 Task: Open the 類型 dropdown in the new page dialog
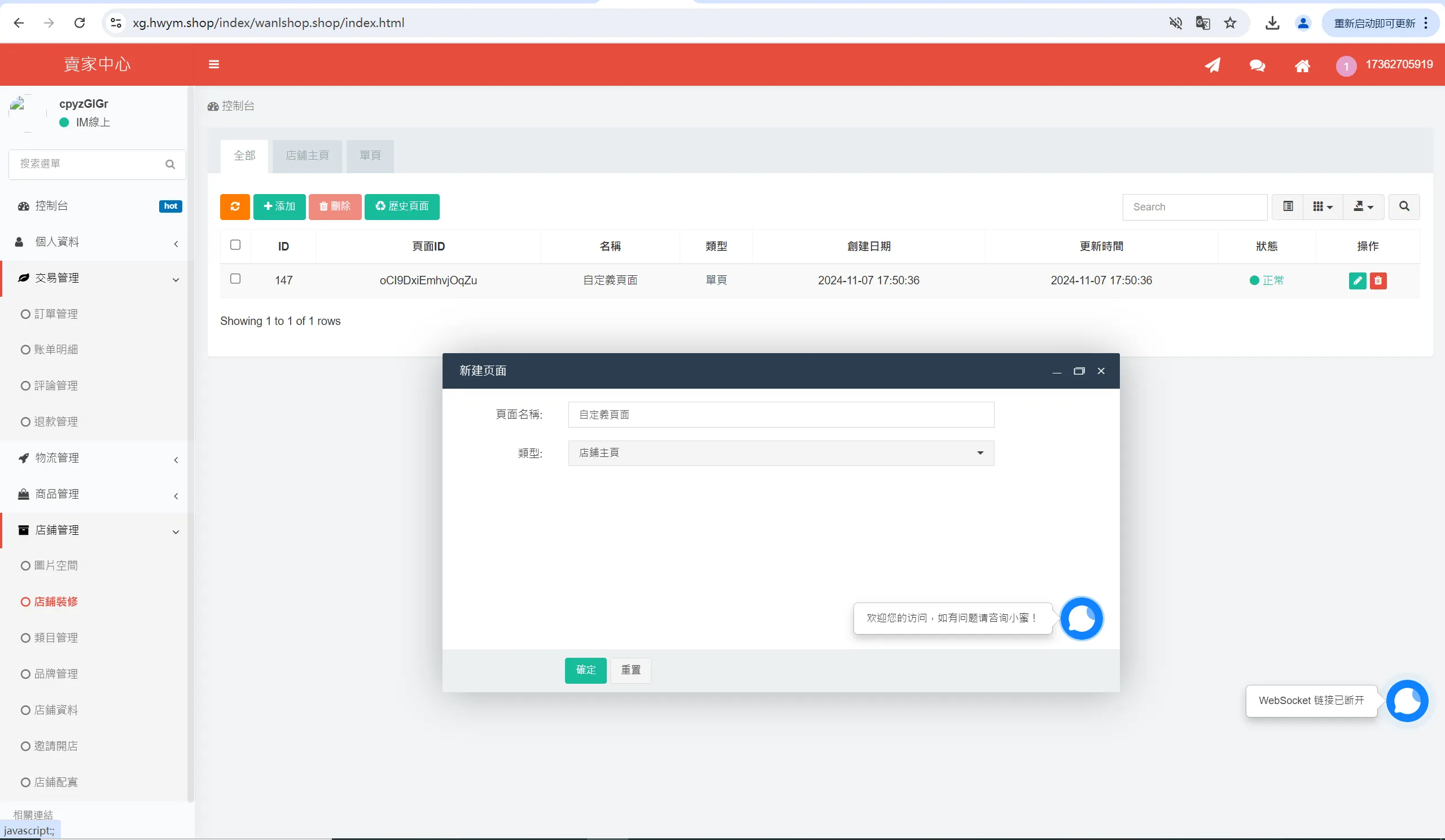pyautogui.click(x=781, y=452)
